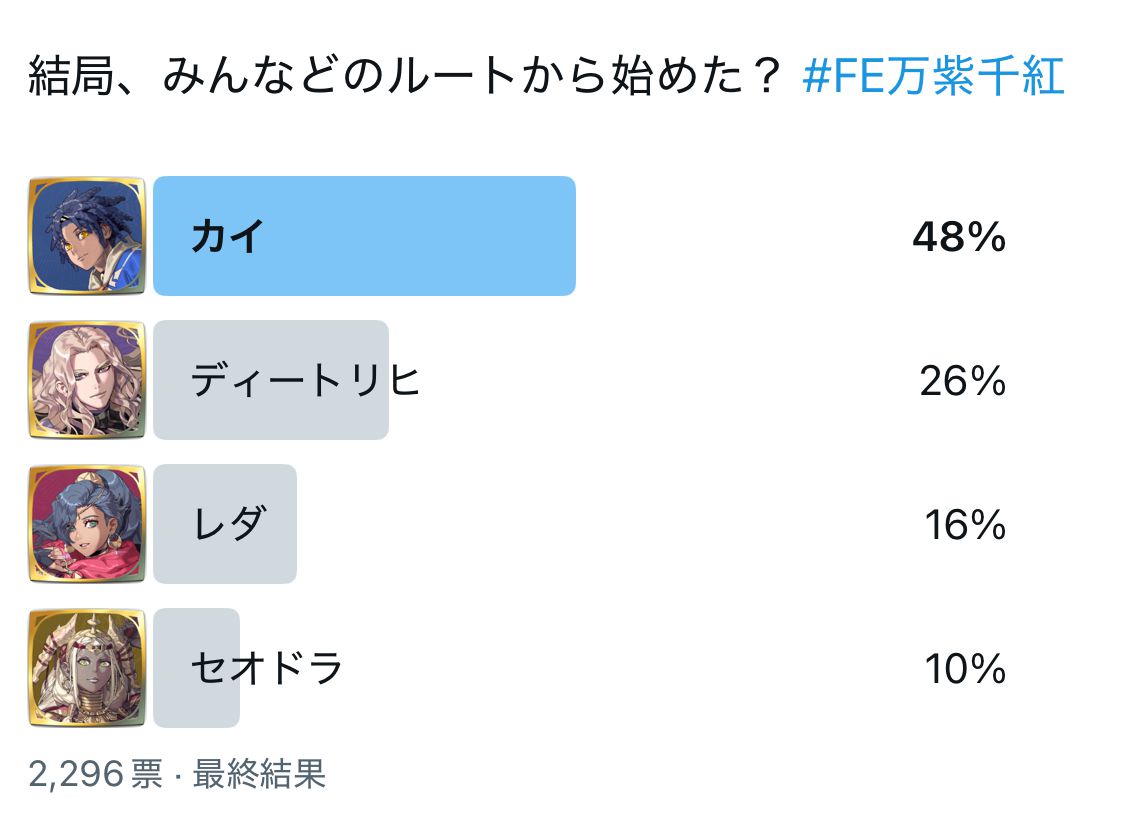
Task: Click the 10% result value
Action: coord(965,669)
